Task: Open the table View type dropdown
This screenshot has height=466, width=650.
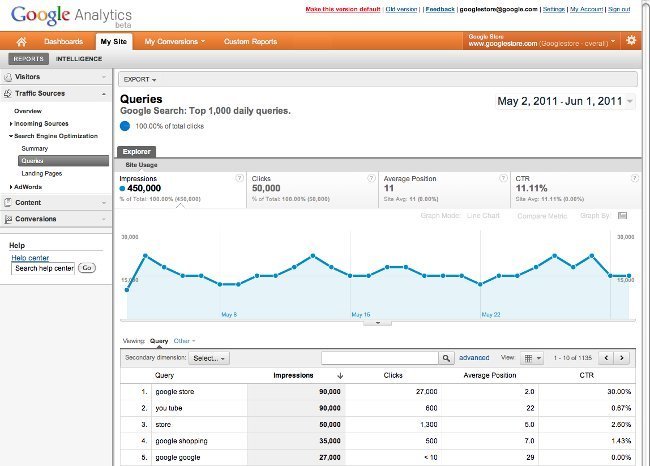Action: click(533, 357)
